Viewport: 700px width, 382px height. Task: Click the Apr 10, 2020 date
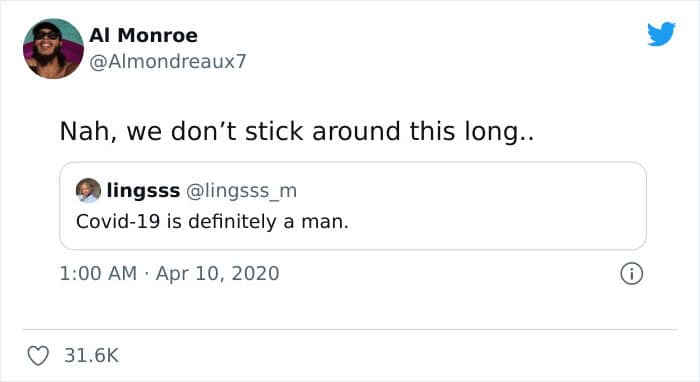click(x=217, y=274)
